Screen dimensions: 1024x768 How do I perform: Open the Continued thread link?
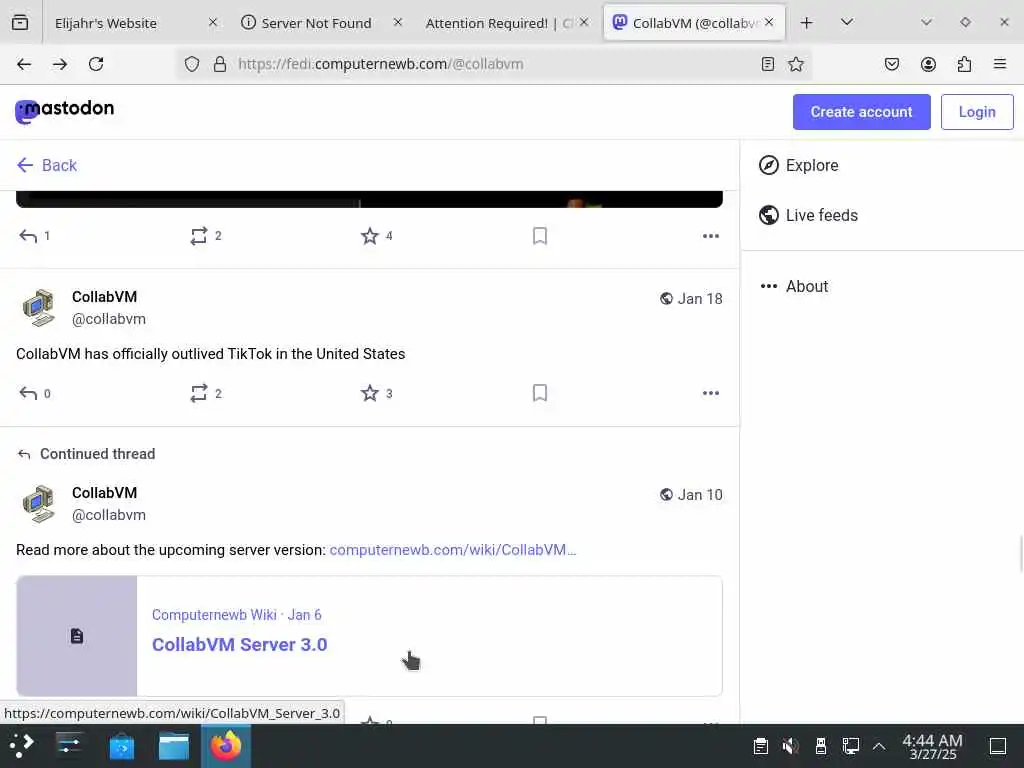tap(97, 454)
